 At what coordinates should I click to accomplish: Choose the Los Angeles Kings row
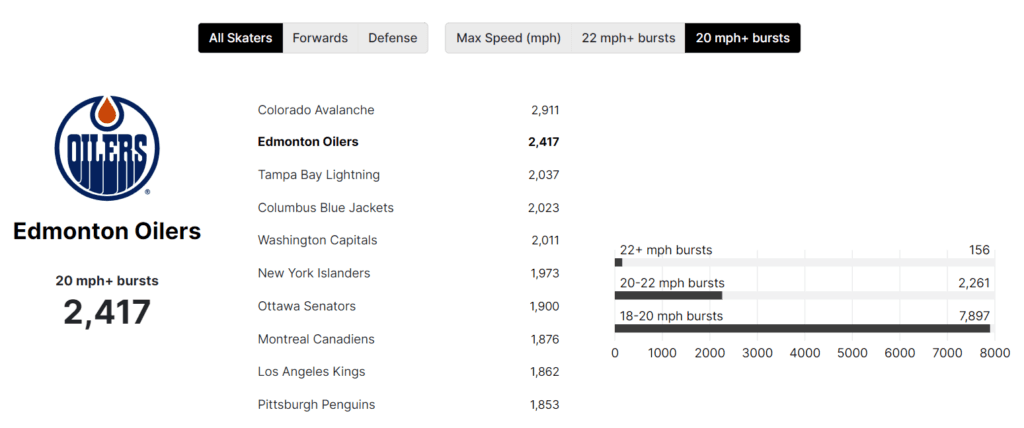[x=311, y=372]
